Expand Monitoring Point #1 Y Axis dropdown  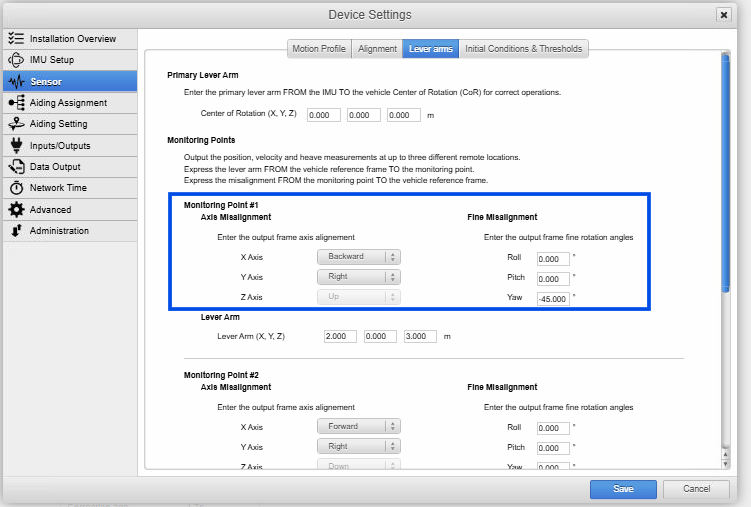pos(358,277)
